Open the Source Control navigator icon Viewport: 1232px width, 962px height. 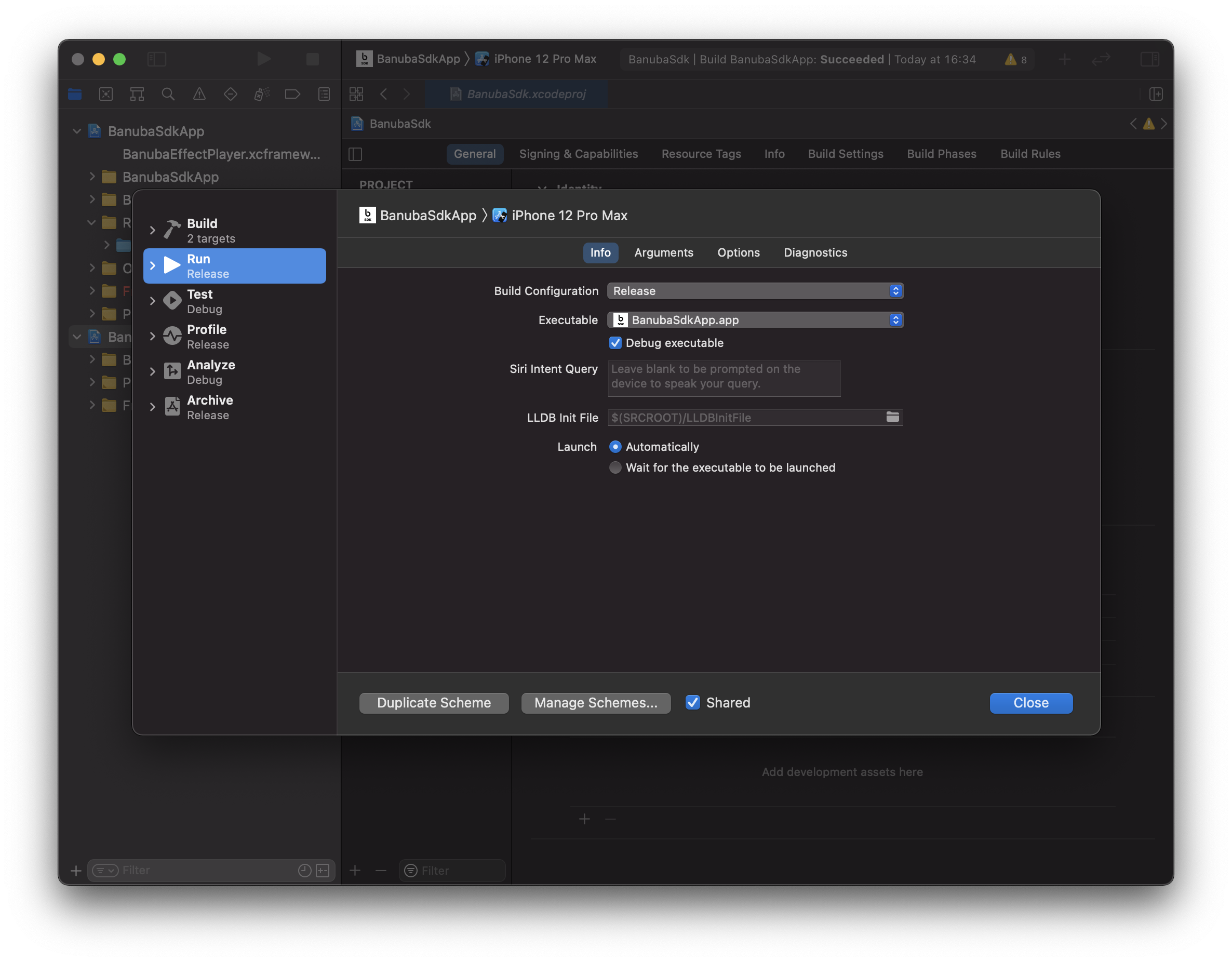106,94
